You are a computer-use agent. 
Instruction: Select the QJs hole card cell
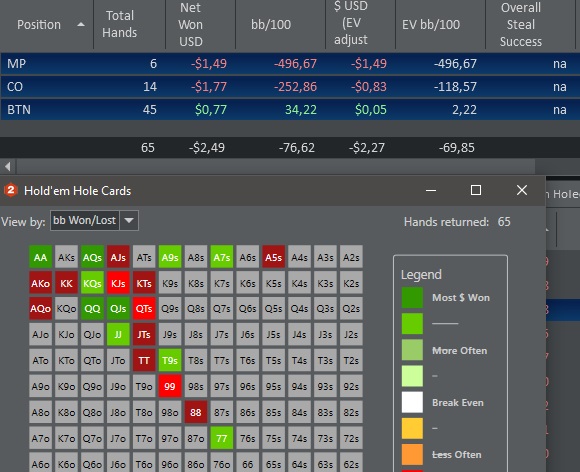(118, 308)
